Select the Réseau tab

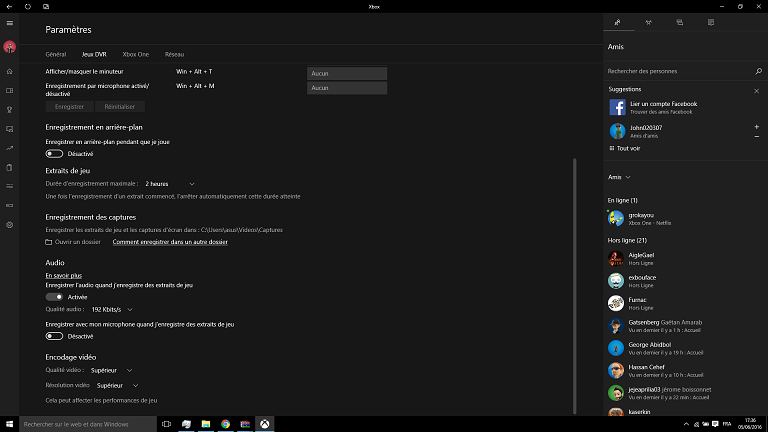[x=174, y=54]
